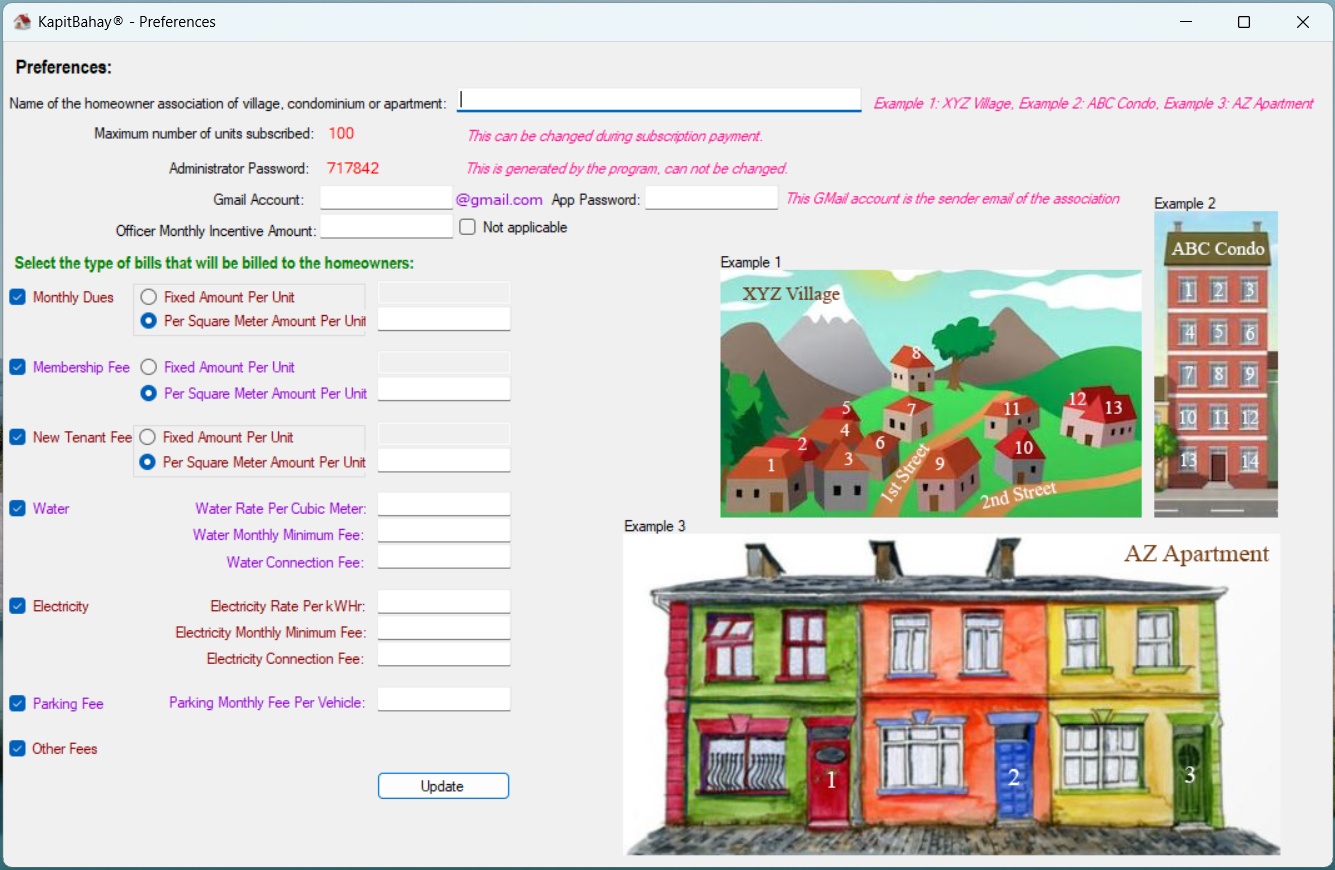Click into the App Password field
Screen dimensions: 1335x870
click(x=711, y=198)
